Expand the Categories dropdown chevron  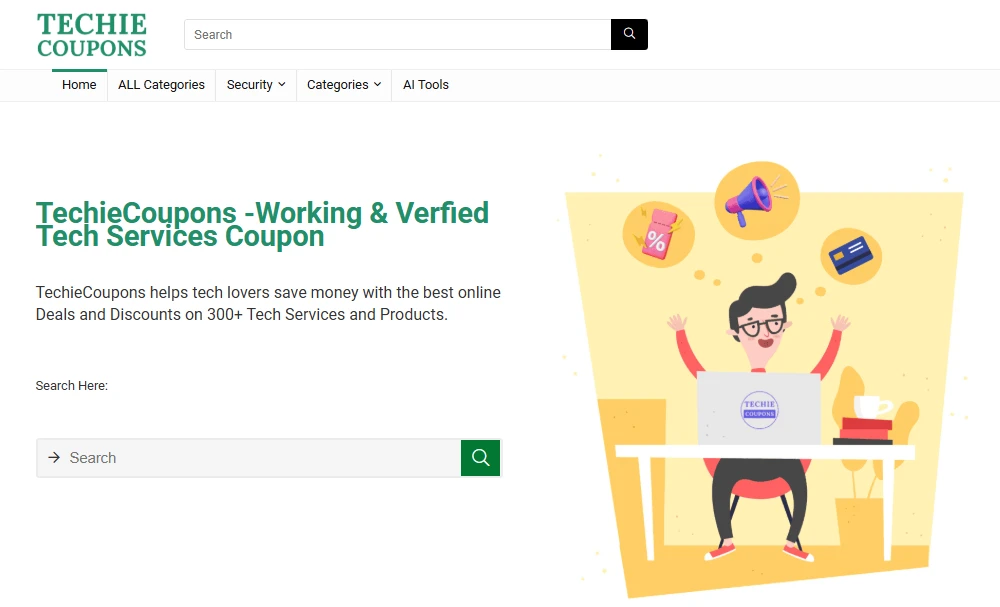tap(378, 85)
